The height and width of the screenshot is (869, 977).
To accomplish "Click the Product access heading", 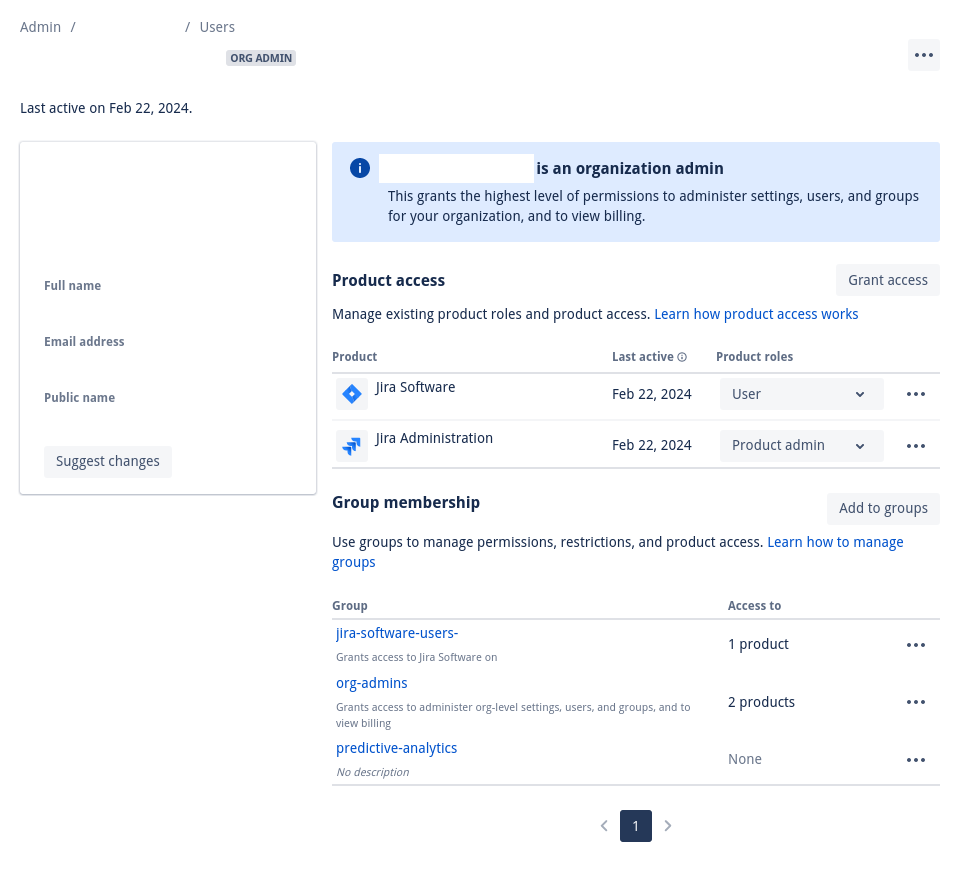I will 388,281.
